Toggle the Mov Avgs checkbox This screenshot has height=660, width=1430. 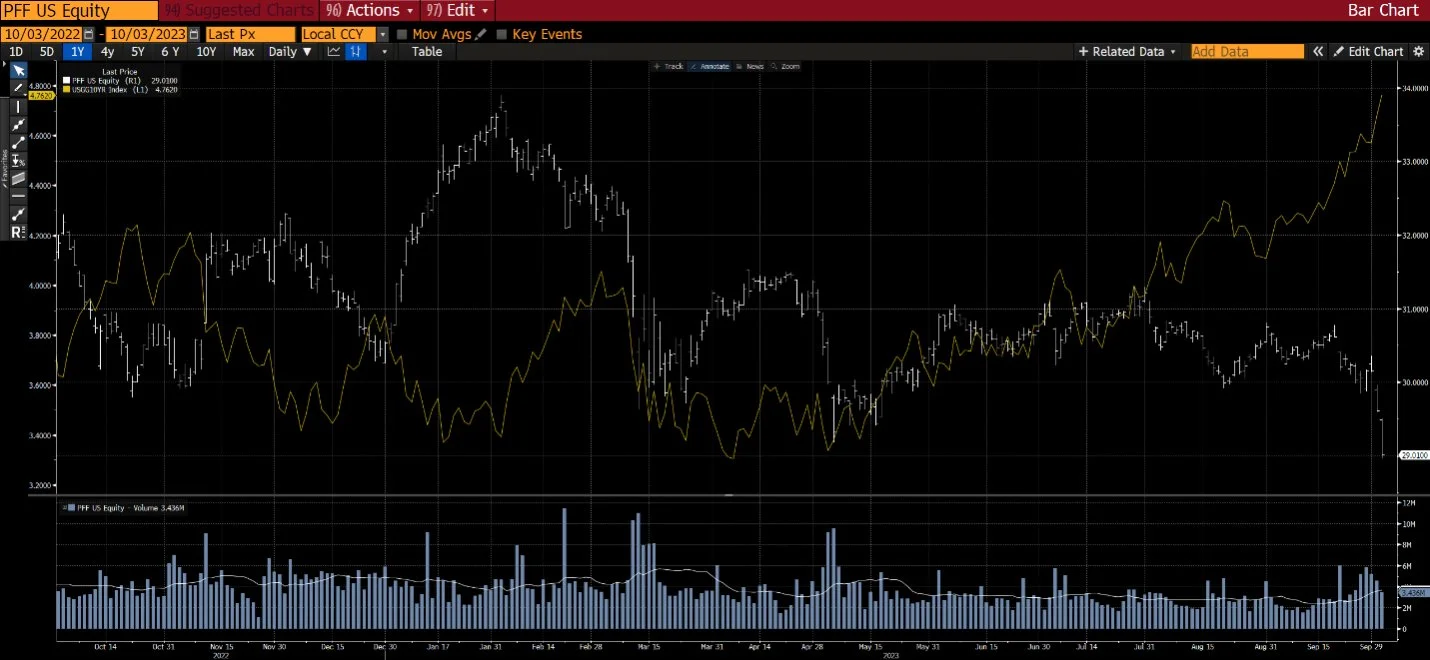click(x=403, y=34)
